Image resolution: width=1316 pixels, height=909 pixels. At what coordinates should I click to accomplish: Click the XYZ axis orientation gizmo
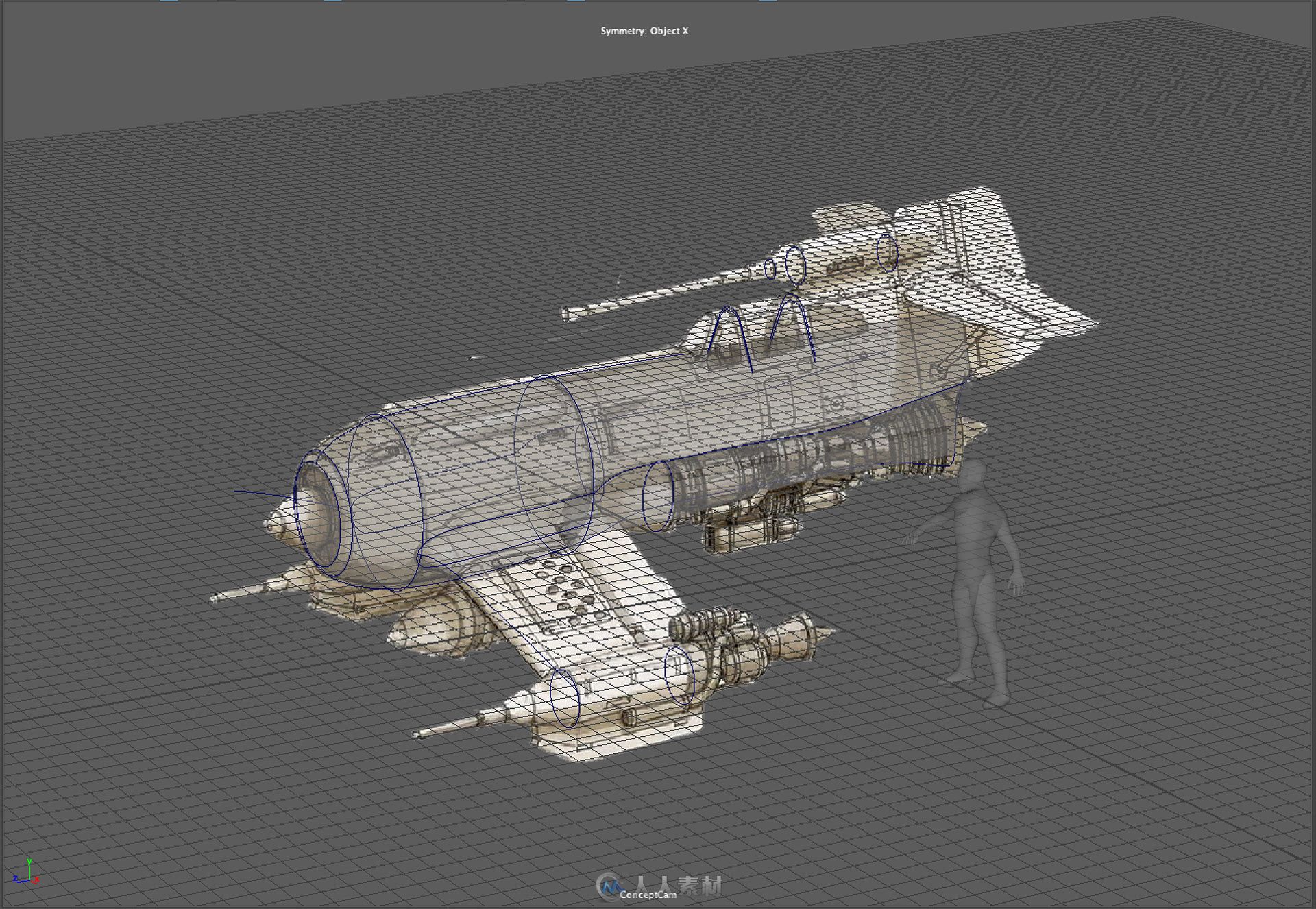click(26, 871)
